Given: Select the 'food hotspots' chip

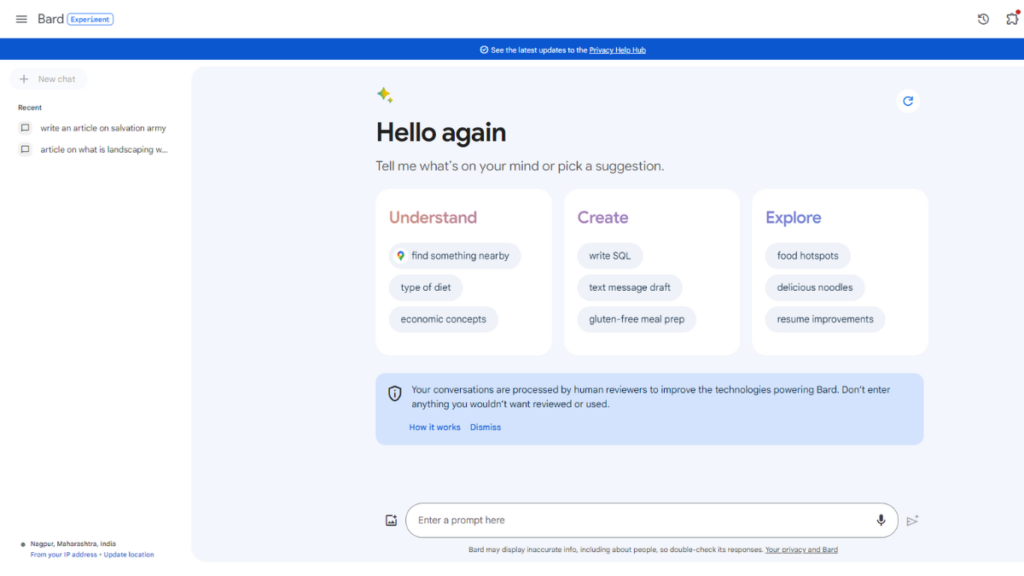Looking at the screenshot, I should 808,256.
